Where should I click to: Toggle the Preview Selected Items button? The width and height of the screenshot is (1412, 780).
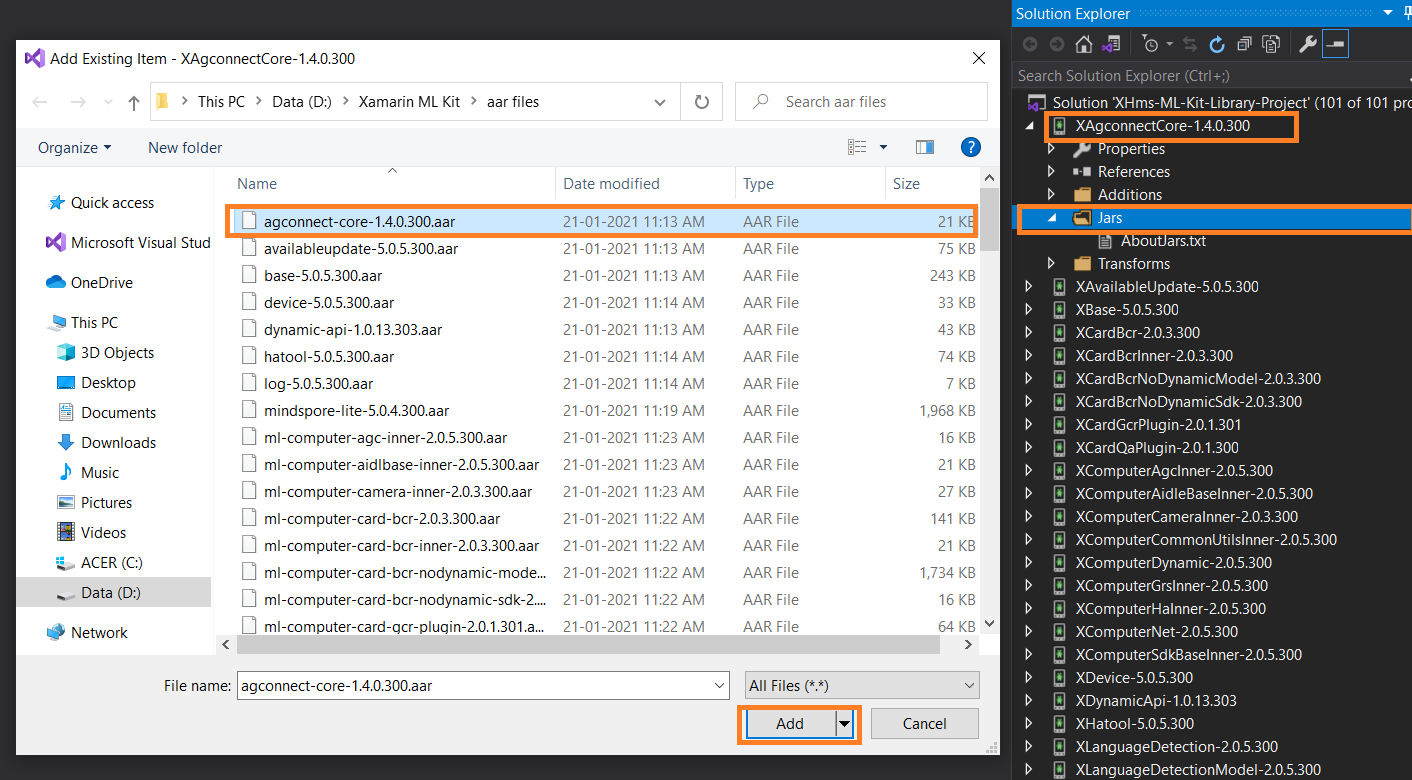point(1335,44)
